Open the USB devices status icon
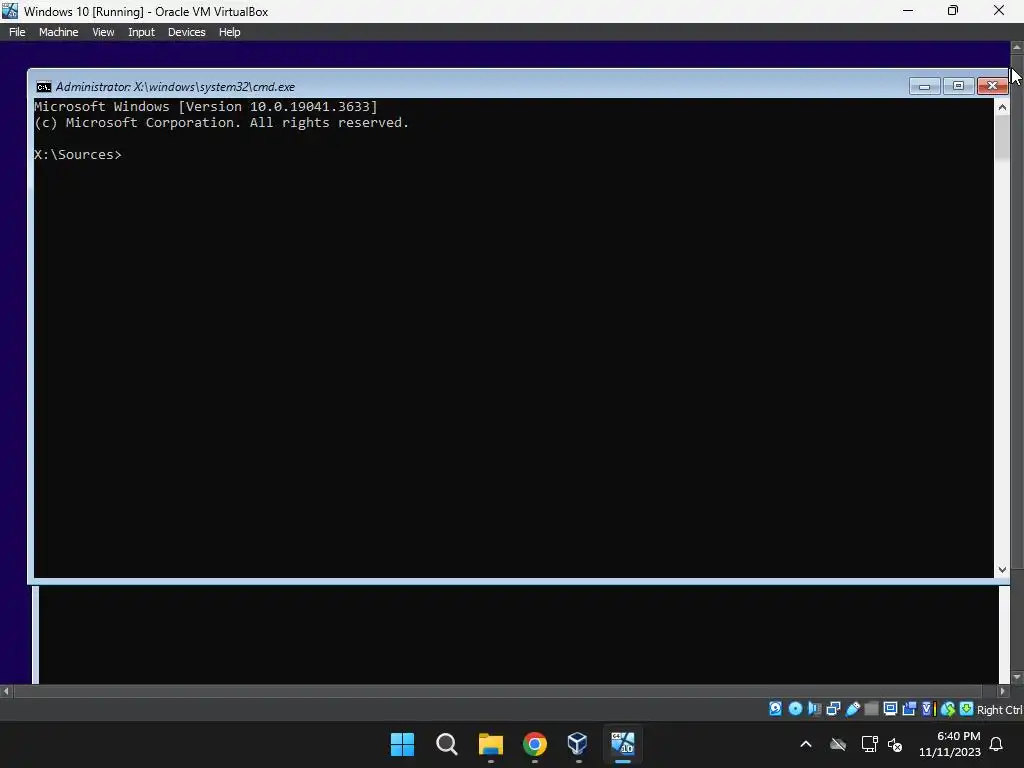Screen dimensions: 1024x768 point(852,709)
